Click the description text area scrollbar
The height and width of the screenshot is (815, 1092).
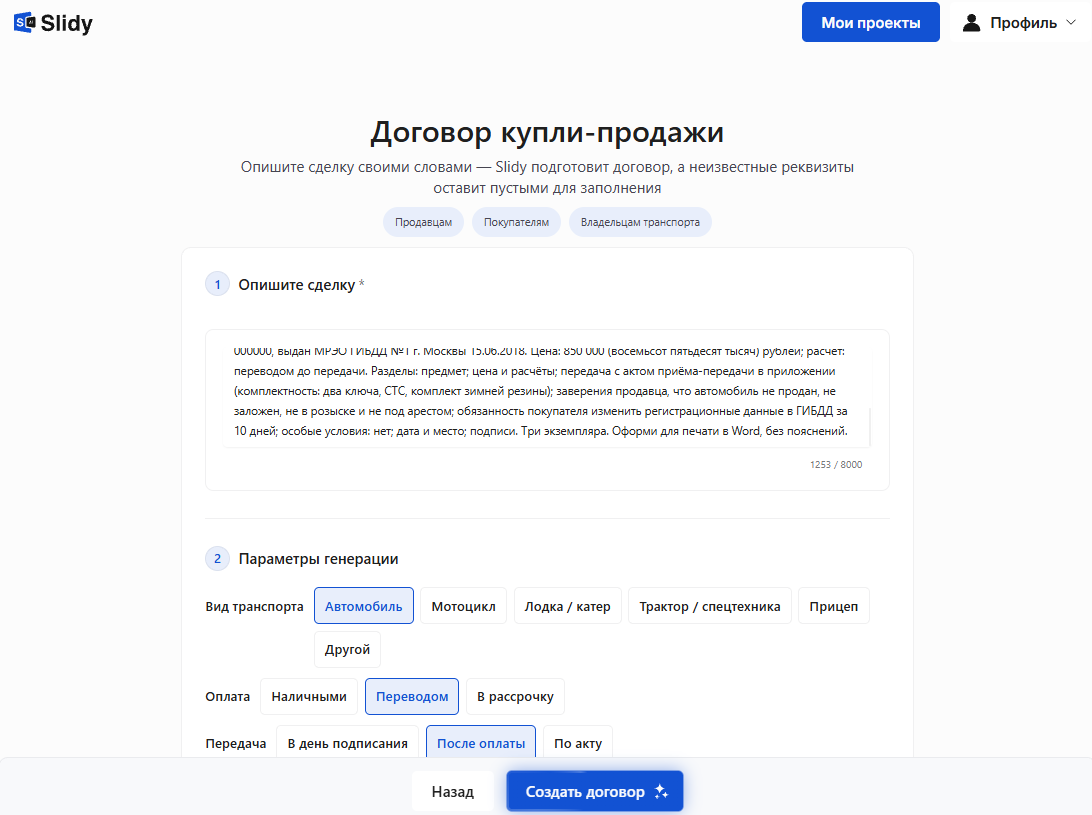tap(870, 425)
